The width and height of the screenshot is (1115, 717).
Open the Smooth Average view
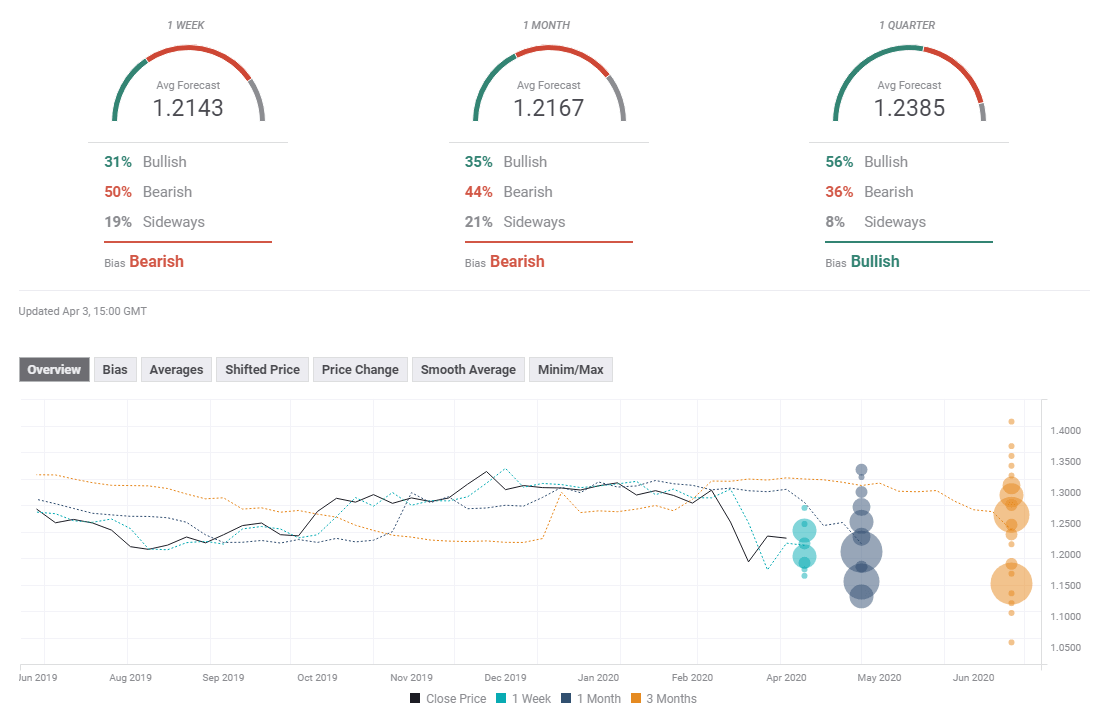(468, 369)
